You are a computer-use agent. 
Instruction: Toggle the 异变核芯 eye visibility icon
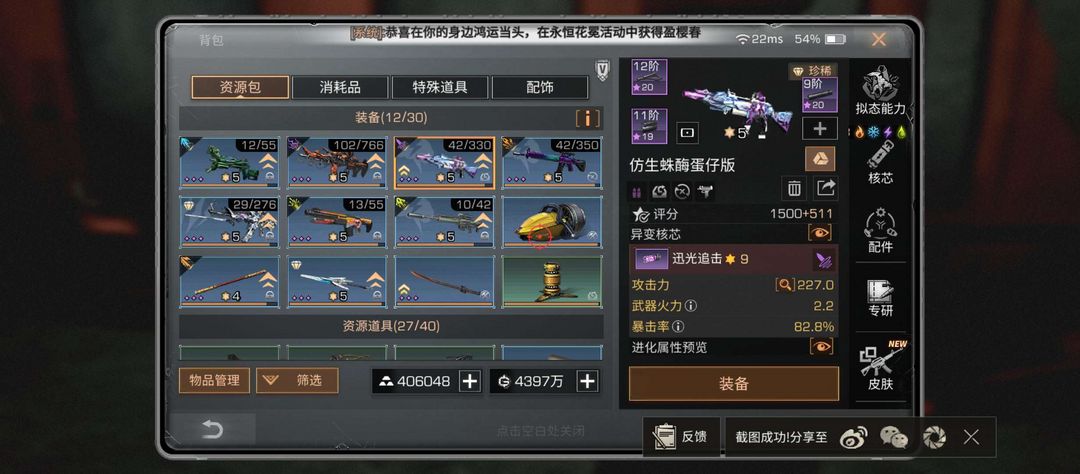[x=820, y=233]
